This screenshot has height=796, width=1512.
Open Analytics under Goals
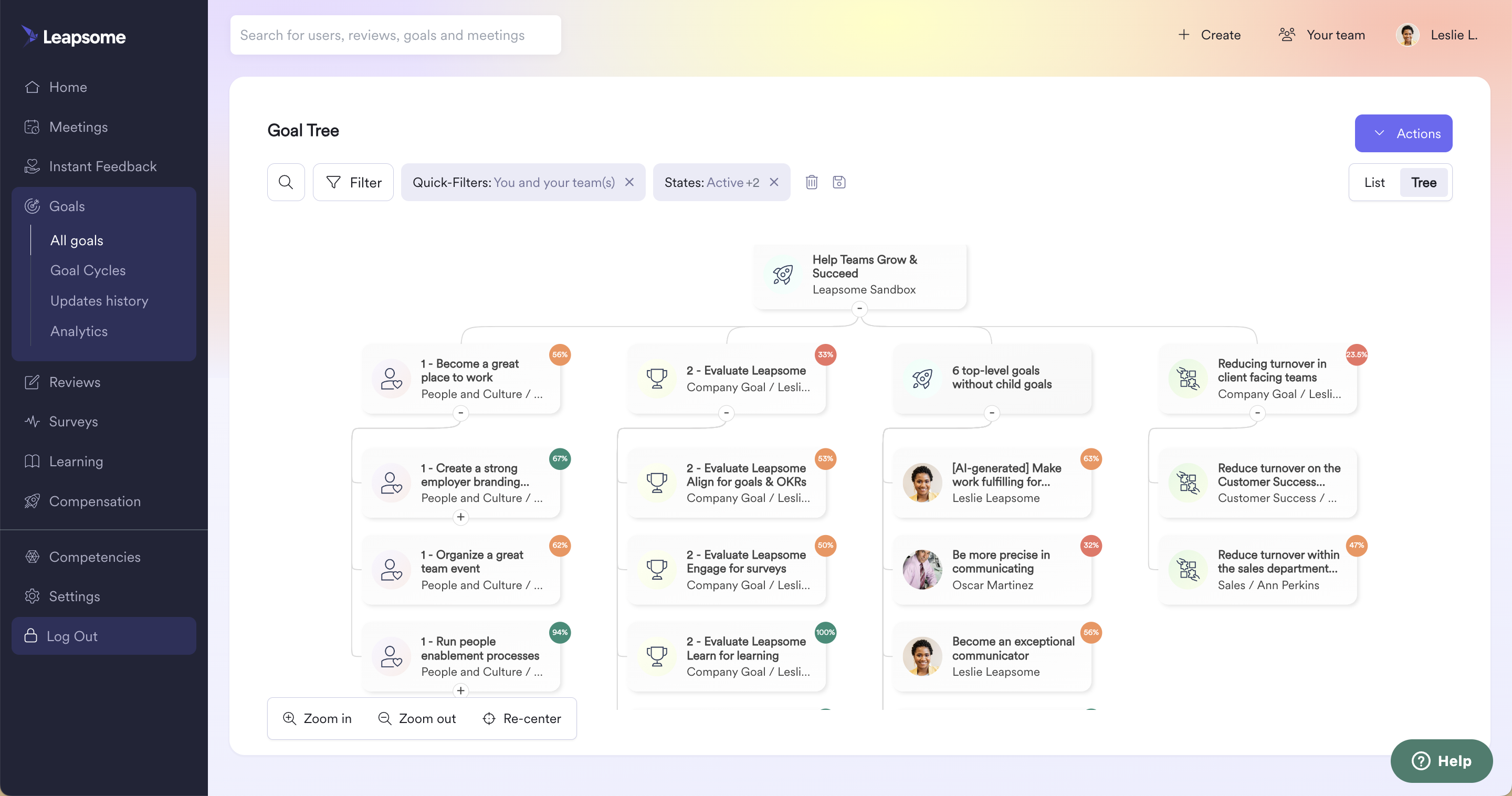79,331
